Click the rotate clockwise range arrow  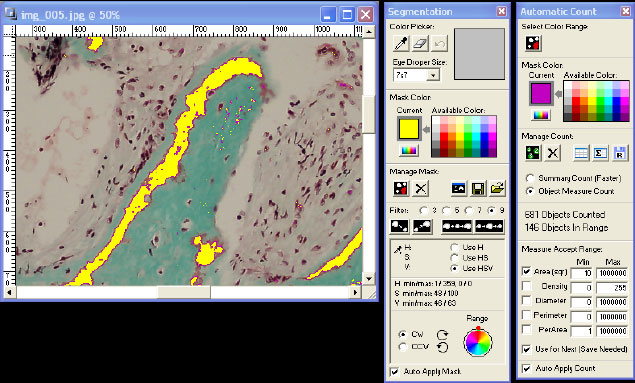point(442,334)
